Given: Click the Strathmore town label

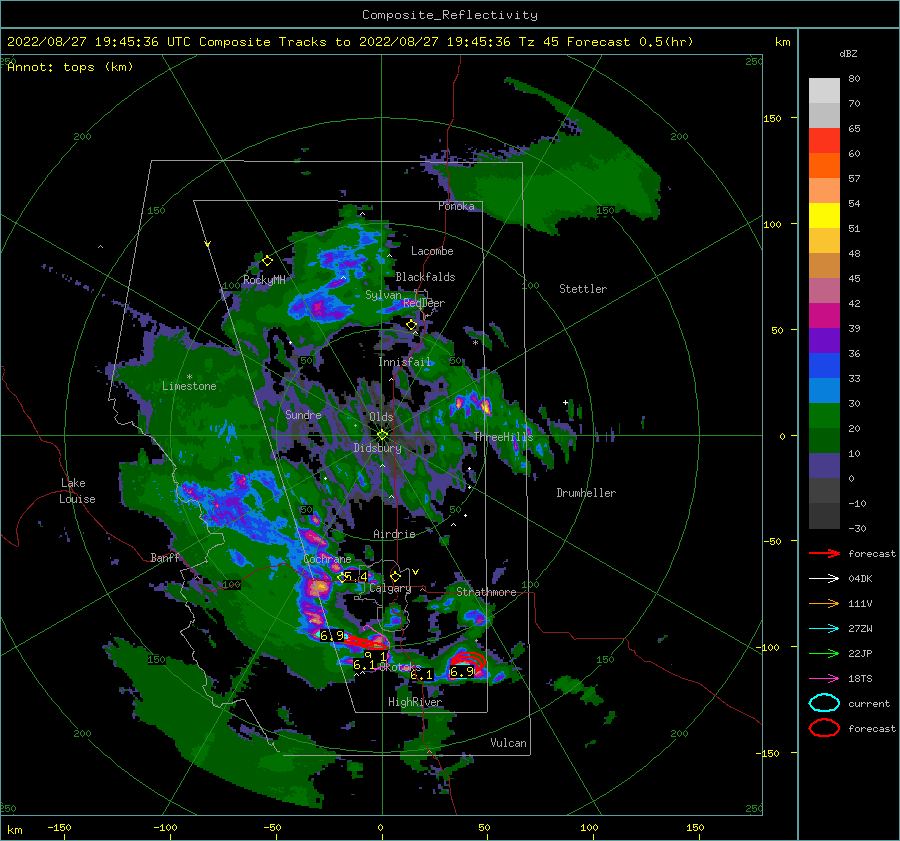Looking at the screenshot, I should 486,592.
